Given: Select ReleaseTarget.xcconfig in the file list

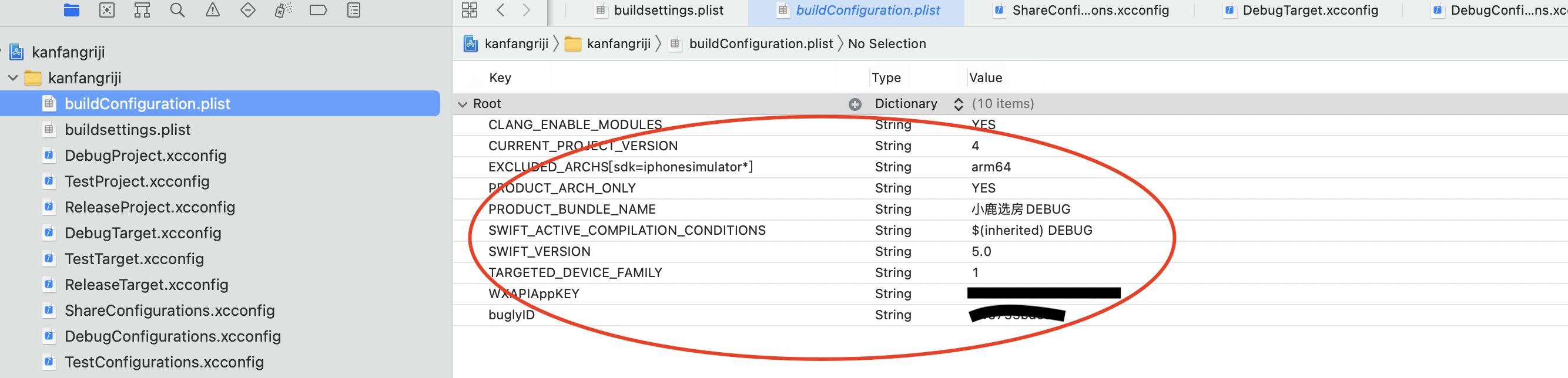Looking at the screenshot, I should coord(146,285).
